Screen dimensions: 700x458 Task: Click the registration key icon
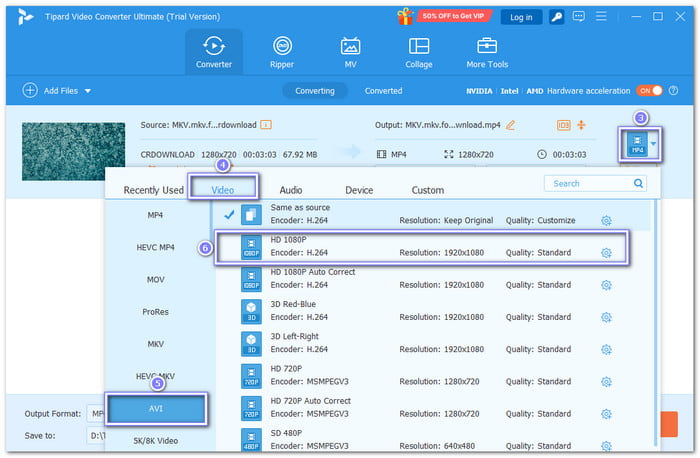pyautogui.click(x=557, y=17)
